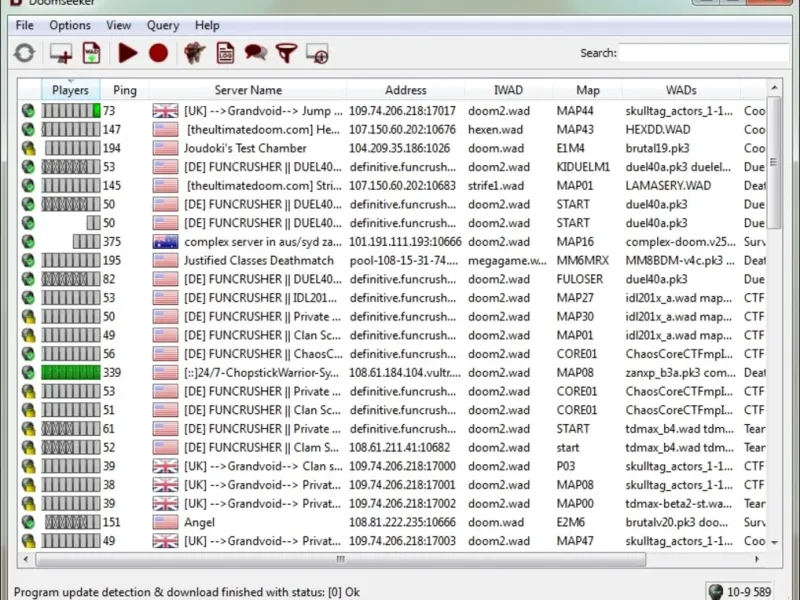Click US flag on Angel server row
The width and height of the screenshot is (800, 600).
click(x=165, y=522)
